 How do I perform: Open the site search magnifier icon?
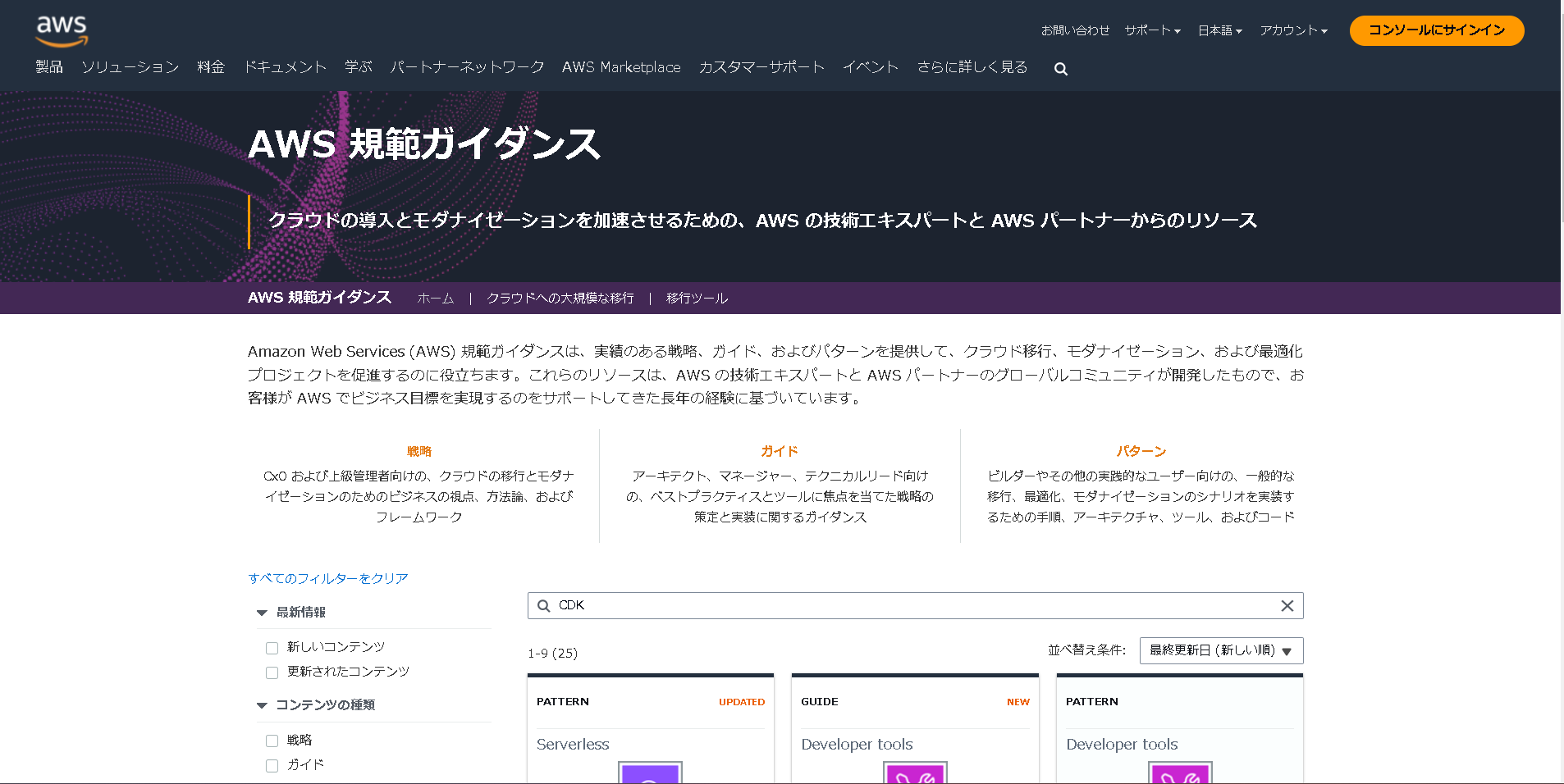(x=1061, y=69)
